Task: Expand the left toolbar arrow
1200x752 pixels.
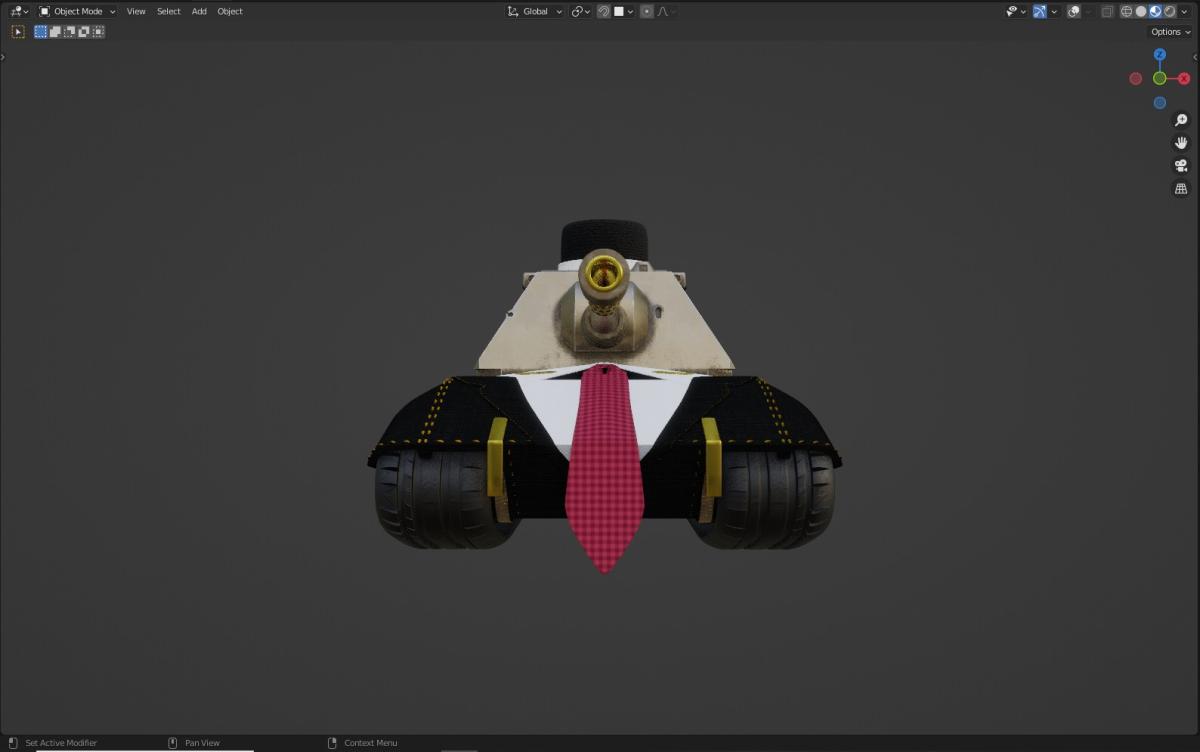Action: (3, 57)
